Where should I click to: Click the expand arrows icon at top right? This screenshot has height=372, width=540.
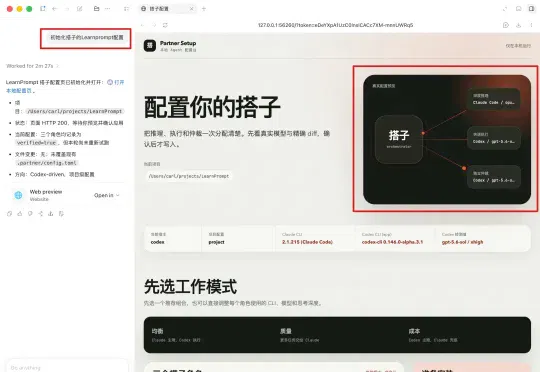[x=505, y=9]
